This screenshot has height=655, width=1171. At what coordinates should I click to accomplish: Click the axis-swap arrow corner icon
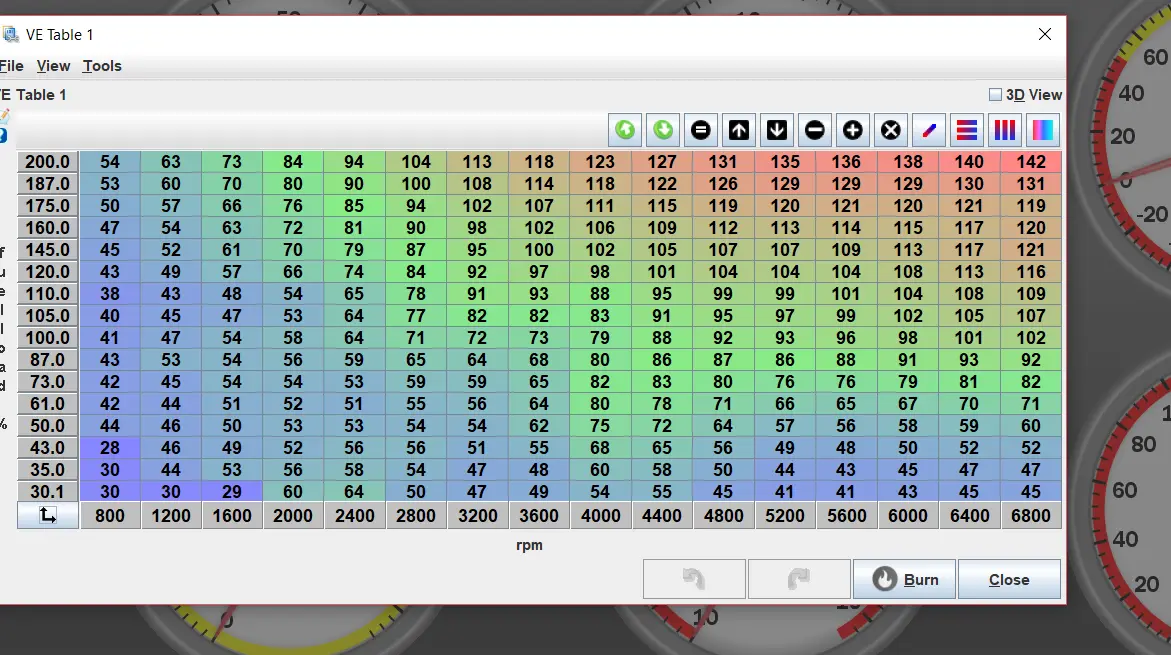pyautogui.click(x=48, y=515)
